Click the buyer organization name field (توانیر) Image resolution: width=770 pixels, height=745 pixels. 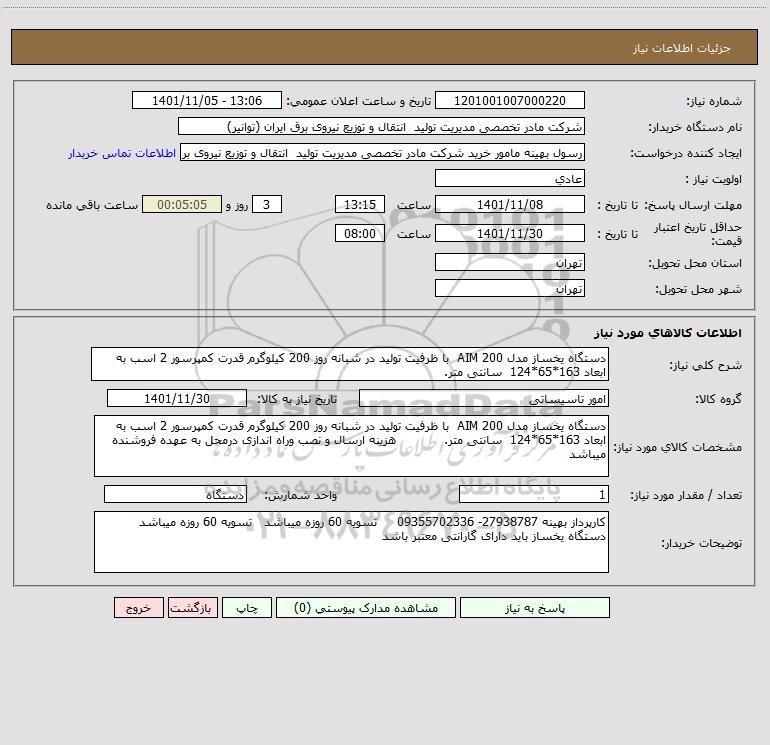(381, 126)
